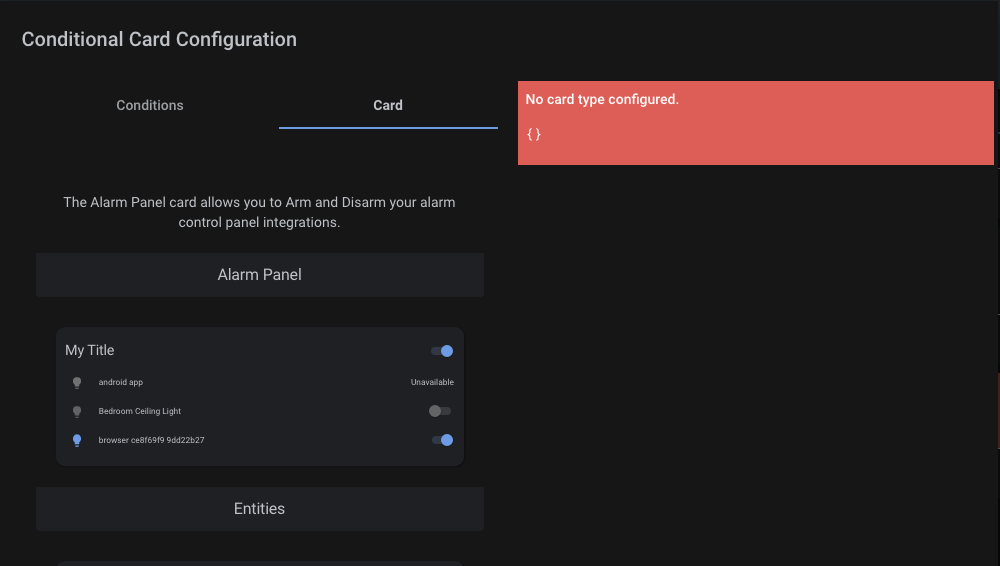Viewport: 1000px width, 566px height.
Task: Click the Unavailable status text
Action: 432,382
